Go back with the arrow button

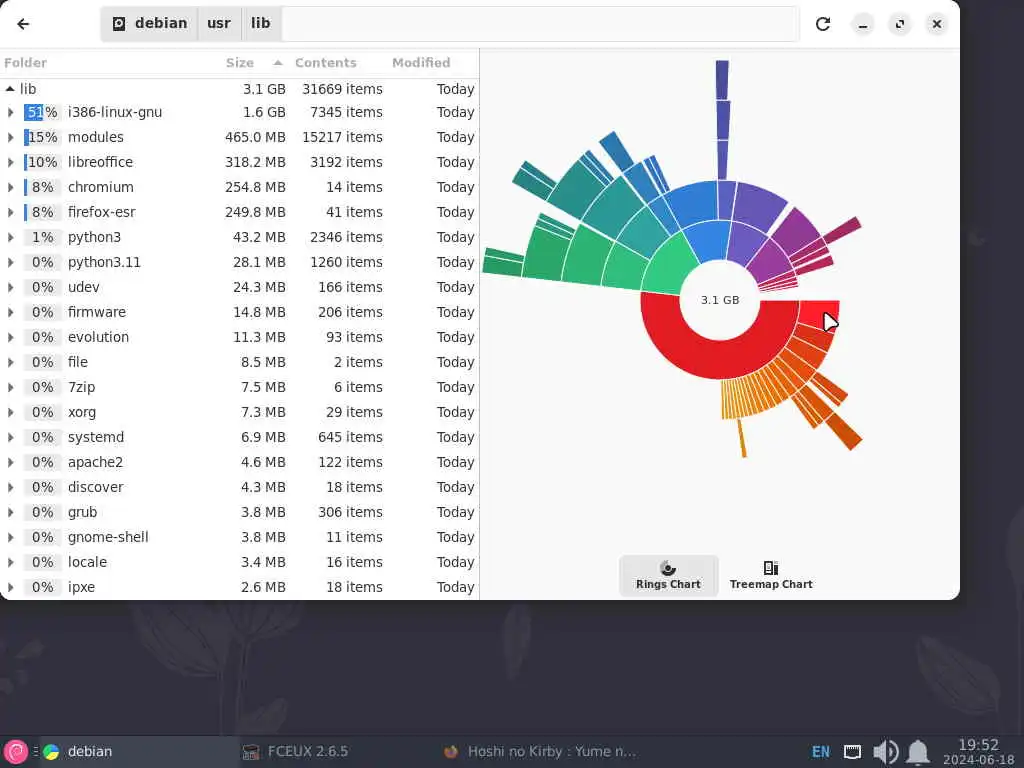(24, 24)
